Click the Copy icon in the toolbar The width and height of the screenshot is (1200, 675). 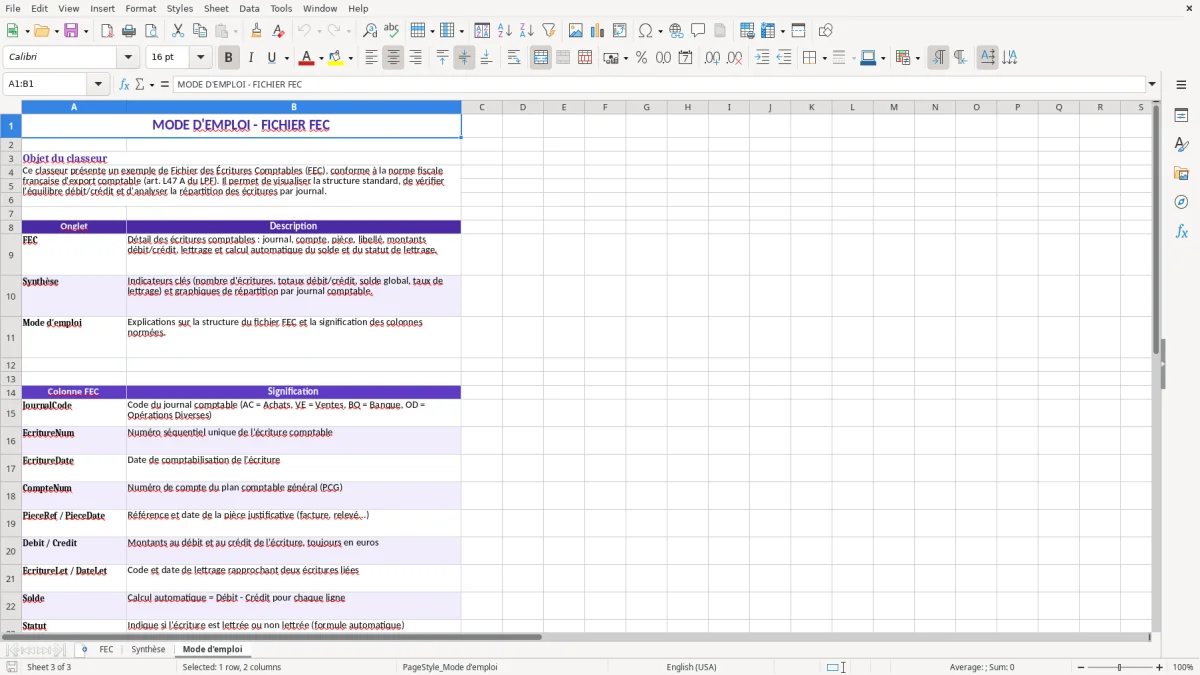pos(200,31)
